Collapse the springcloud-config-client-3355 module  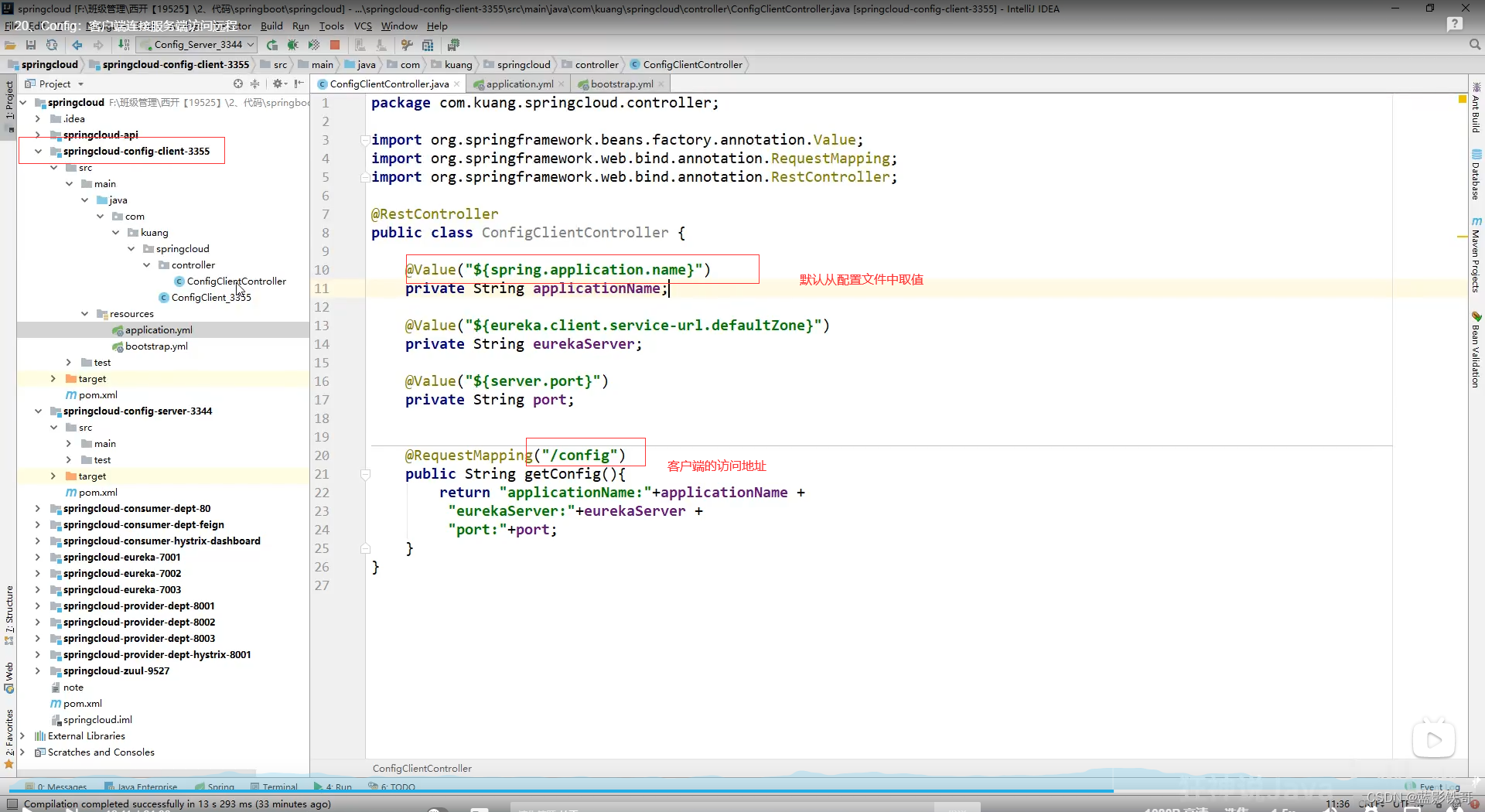click(38, 152)
